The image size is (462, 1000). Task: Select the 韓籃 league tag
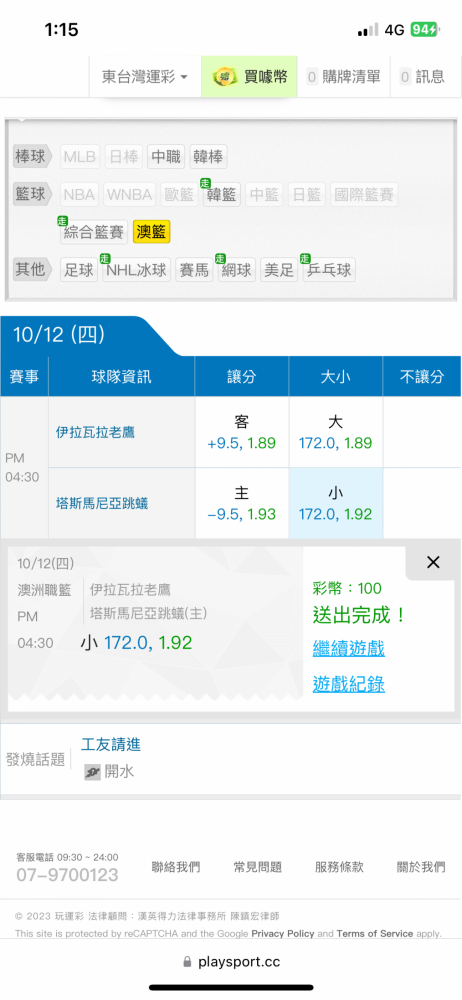222,195
